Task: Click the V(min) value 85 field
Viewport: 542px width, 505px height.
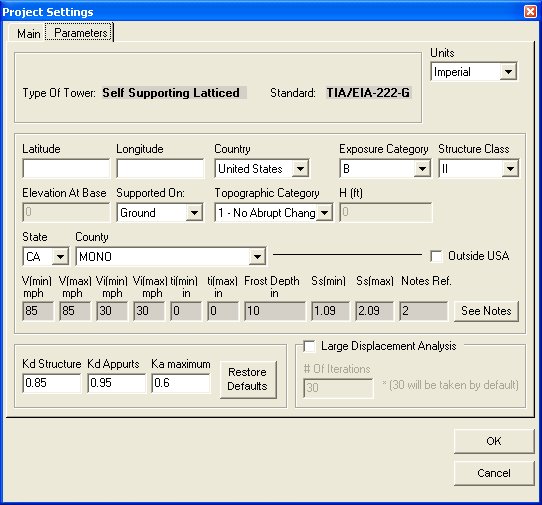Action: pyautogui.click(x=38, y=311)
